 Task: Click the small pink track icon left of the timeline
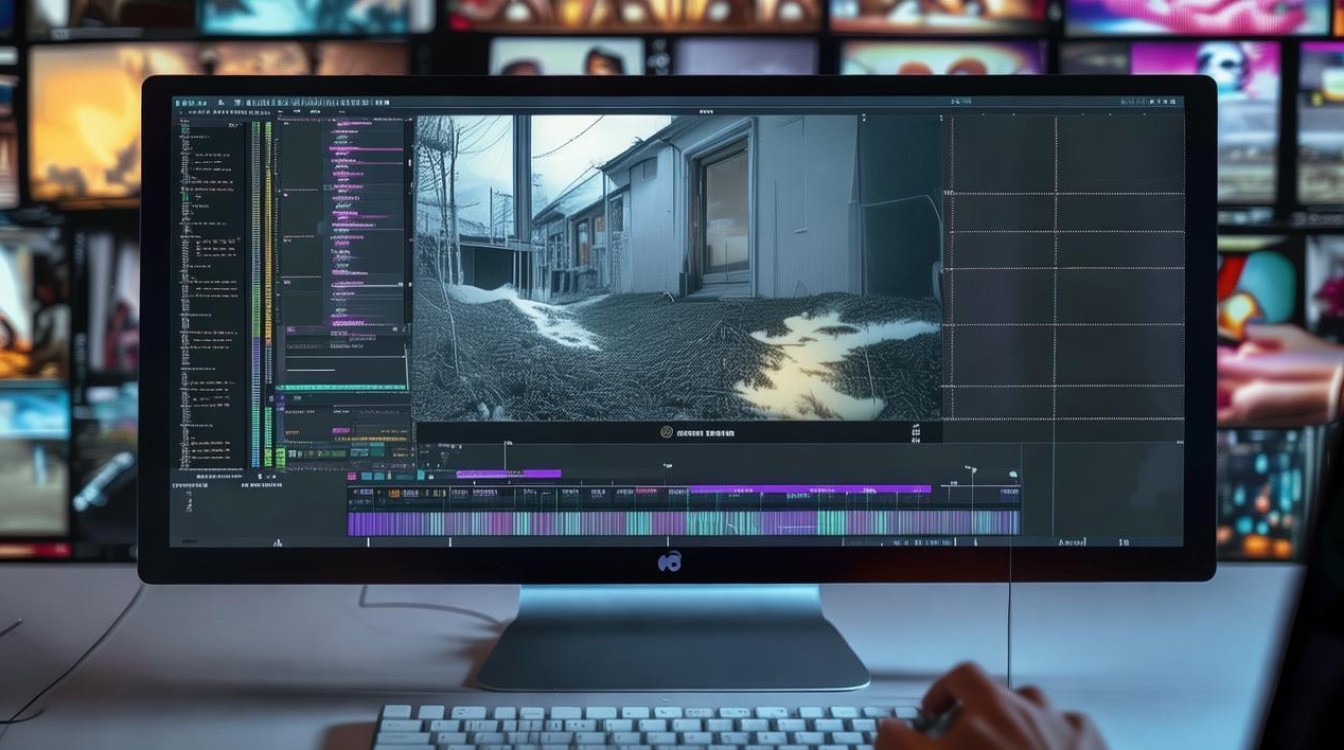coord(351,476)
